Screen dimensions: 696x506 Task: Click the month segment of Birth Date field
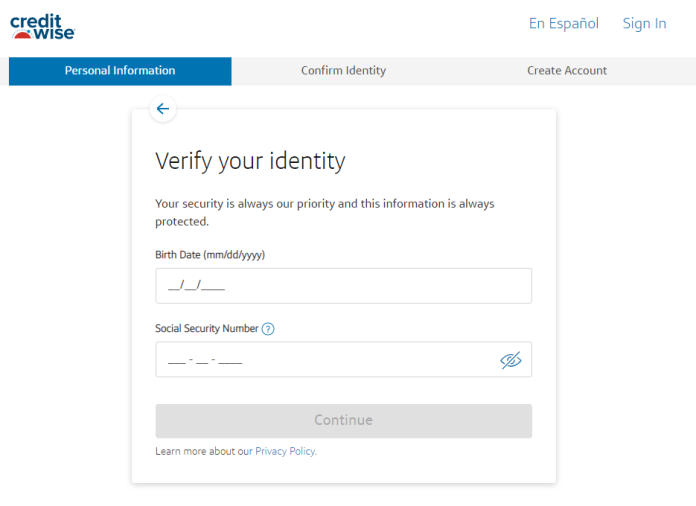[173, 286]
